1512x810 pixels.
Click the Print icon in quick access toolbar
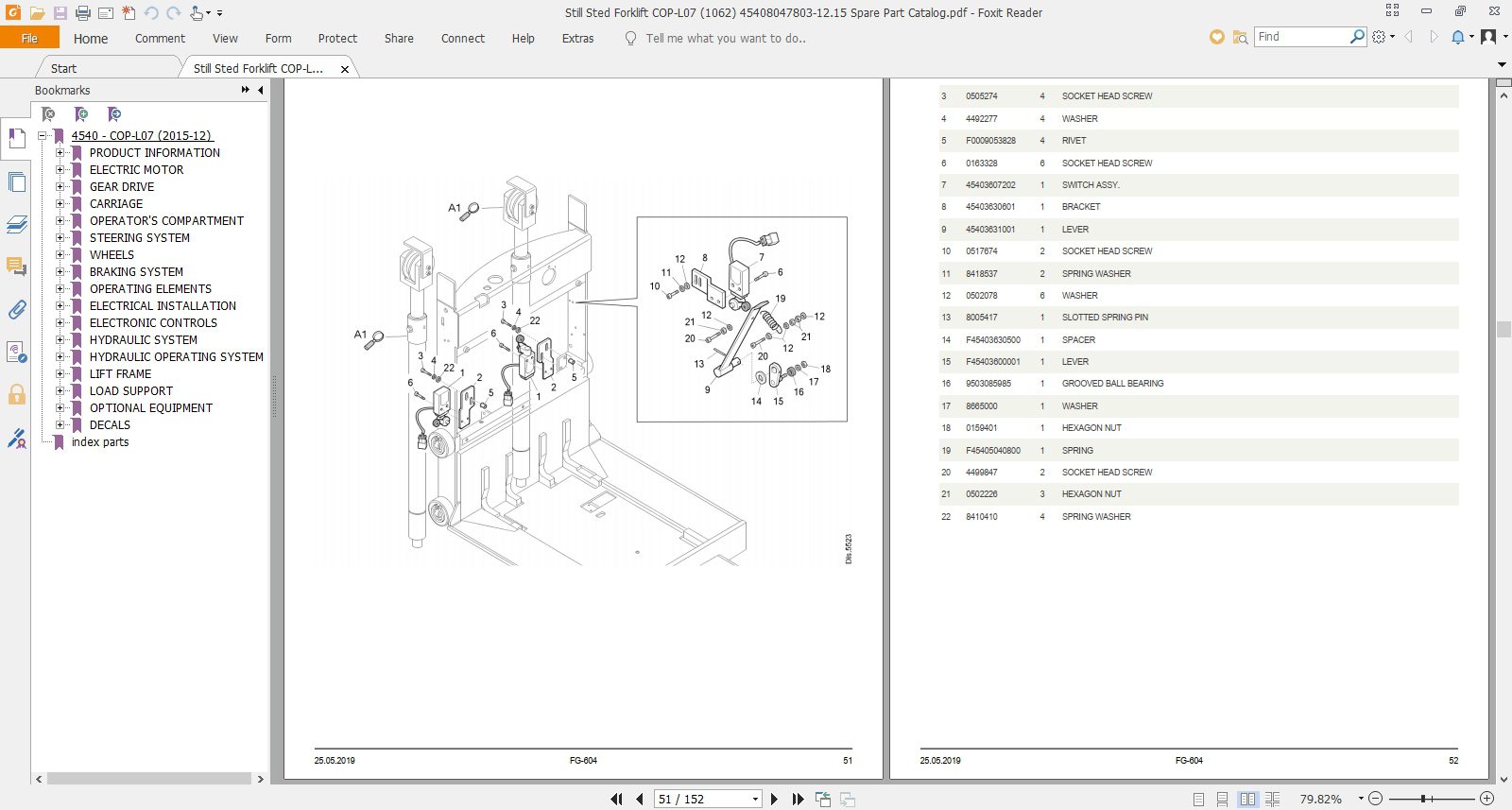point(83,13)
